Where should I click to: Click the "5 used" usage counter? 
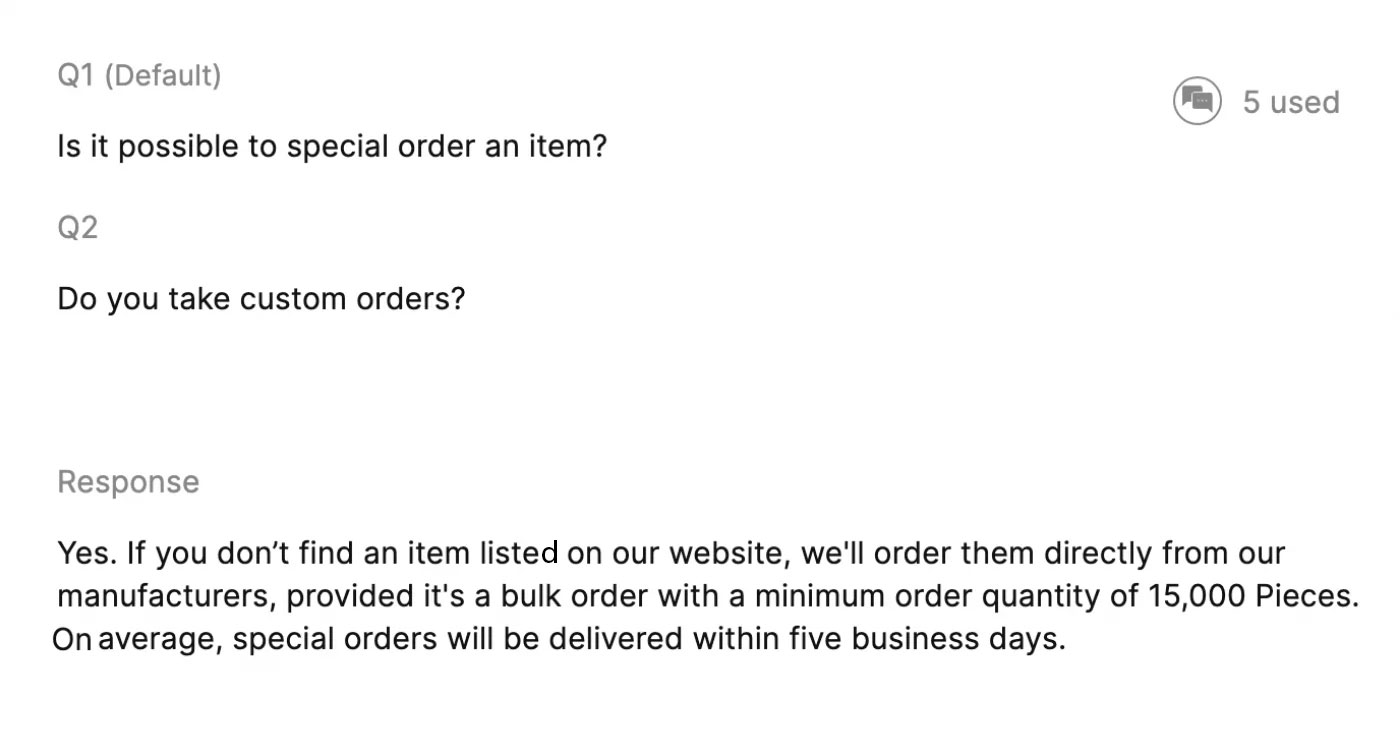click(1291, 102)
